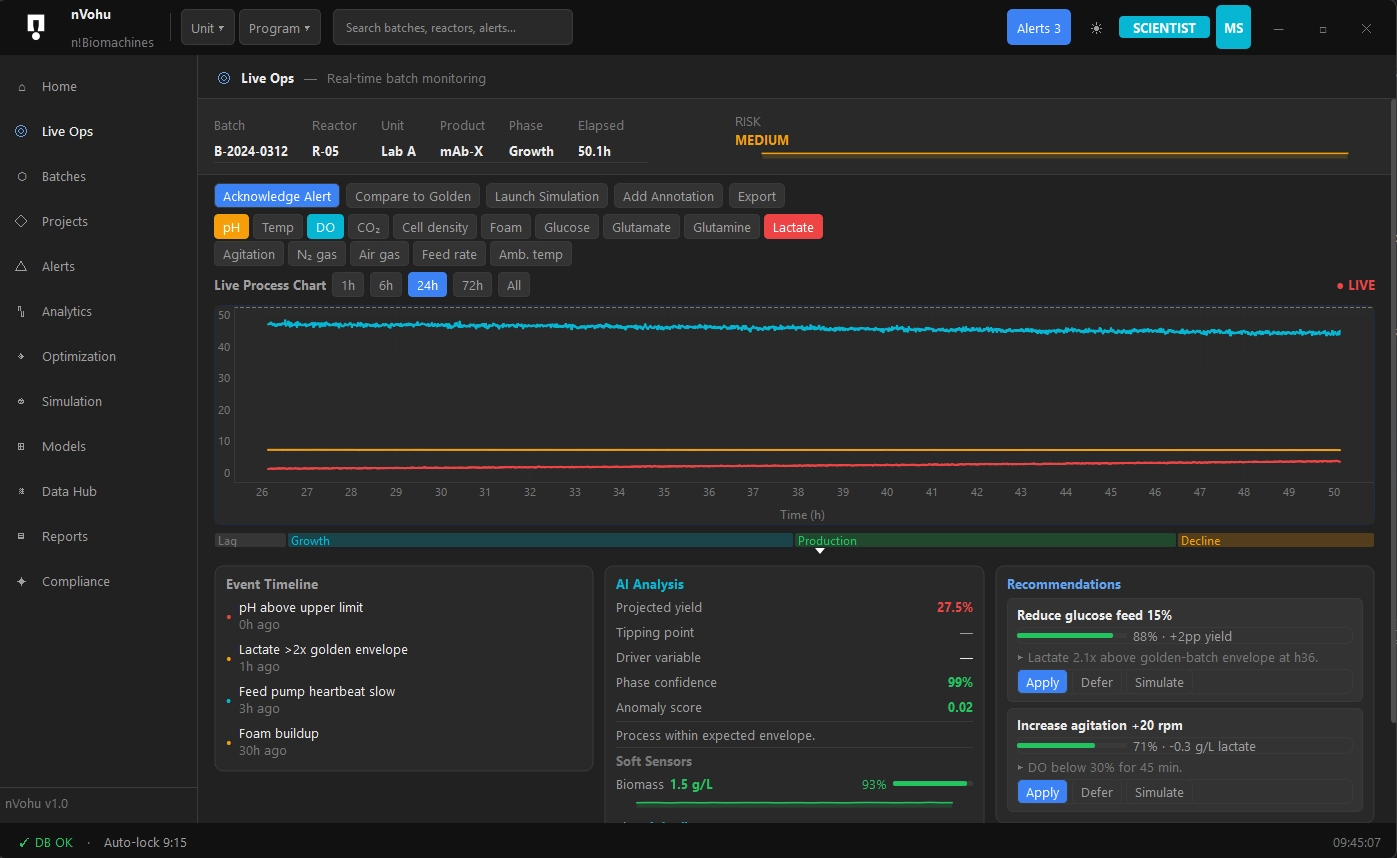Click the Reports sidebar icon

click(22, 537)
